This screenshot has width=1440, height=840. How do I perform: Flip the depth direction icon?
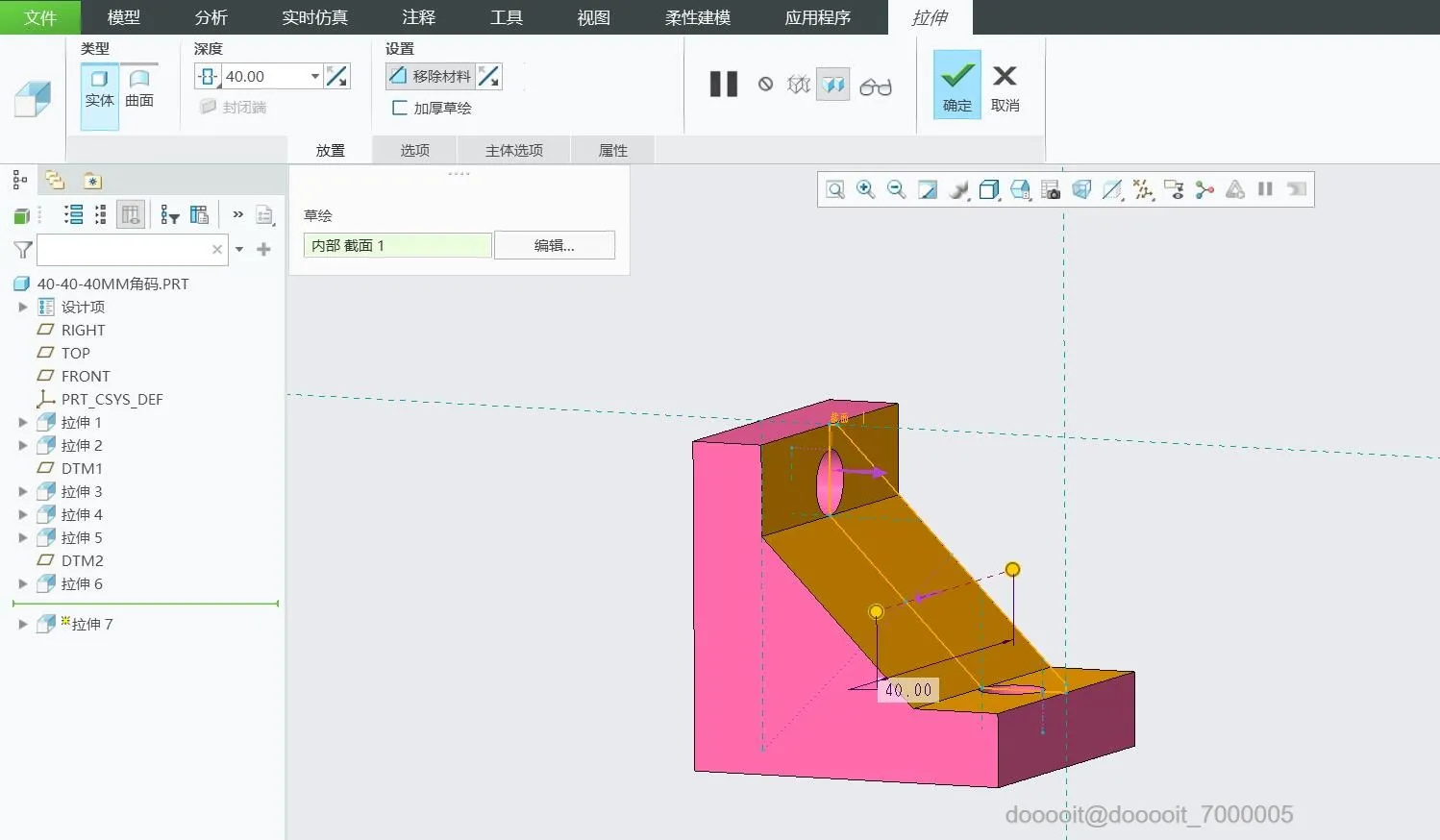(x=337, y=77)
